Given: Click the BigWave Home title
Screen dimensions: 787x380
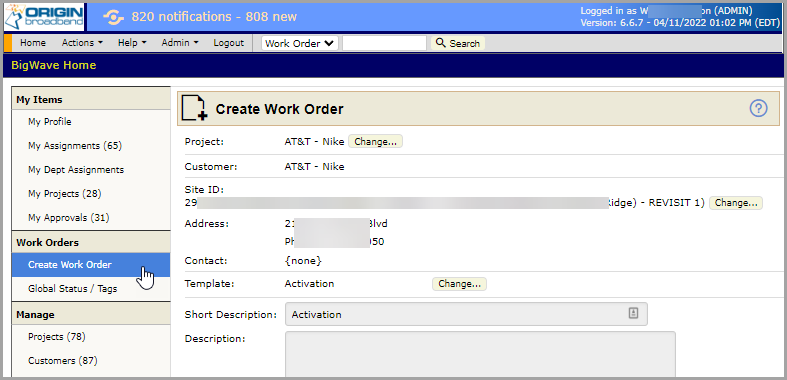Looking at the screenshot, I should pyautogui.click(x=53, y=65).
